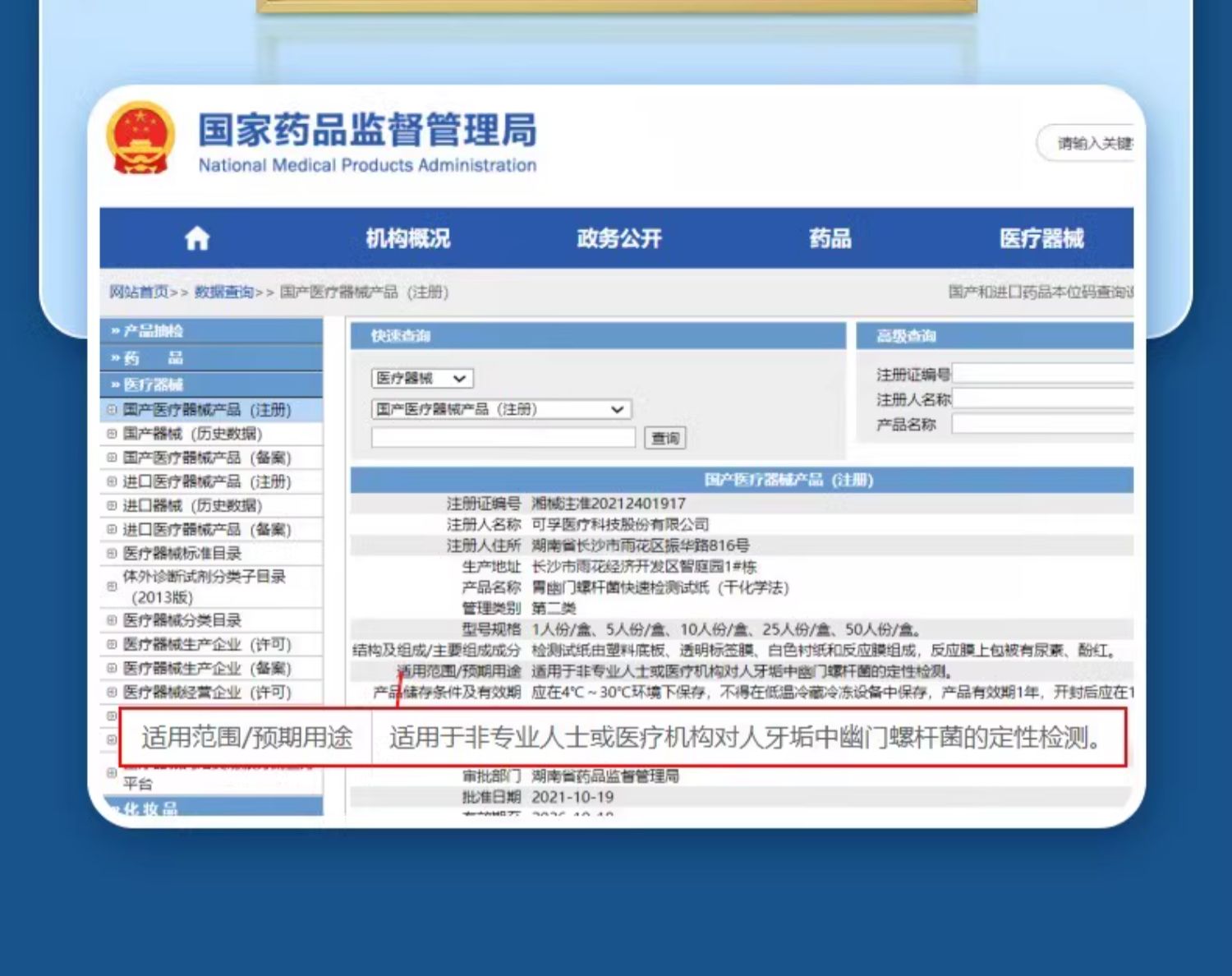Screen dimensions: 1232x976
Task: Click the 数据查询 breadcrumb link
Action: click(x=223, y=292)
